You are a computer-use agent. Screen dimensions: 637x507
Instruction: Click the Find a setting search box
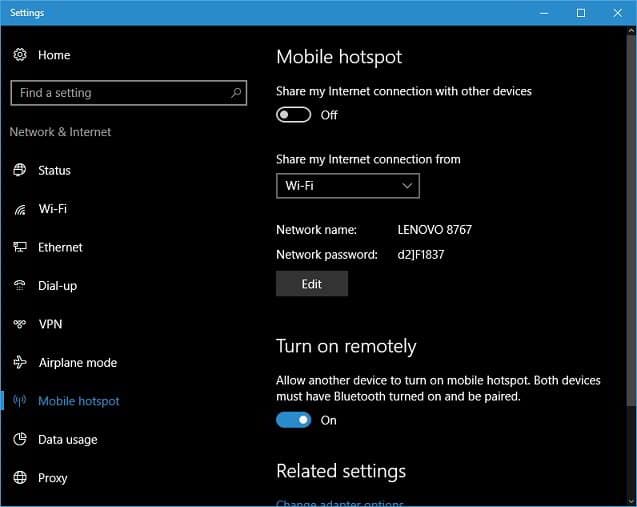point(120,93)
